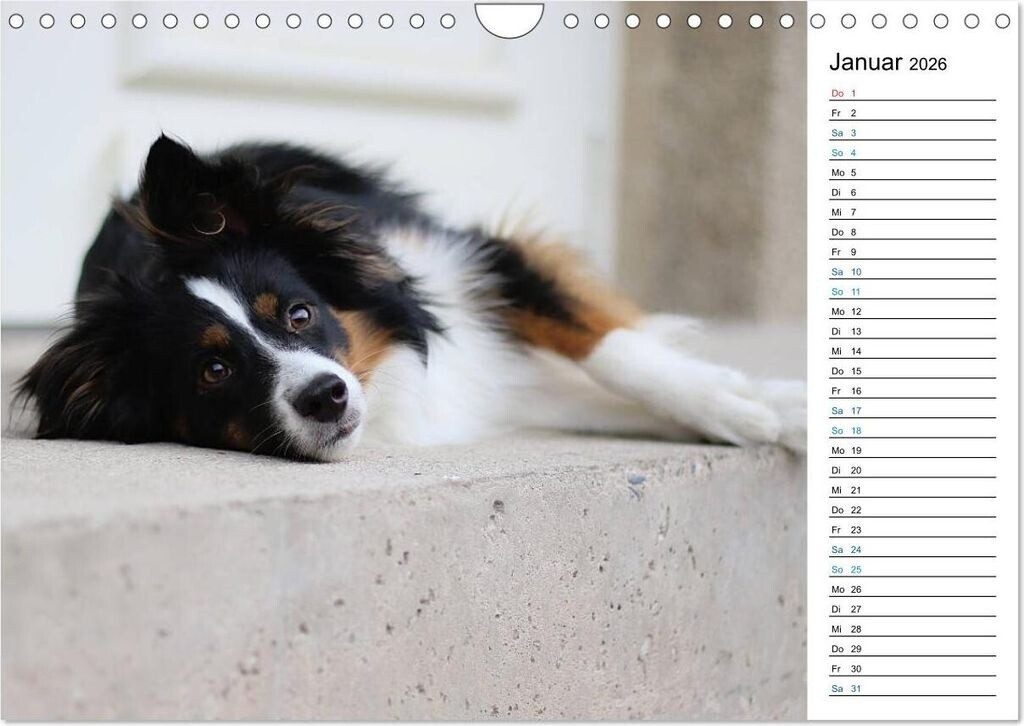
Task: Click the Mi 28 date line
Action: [911, 629]
